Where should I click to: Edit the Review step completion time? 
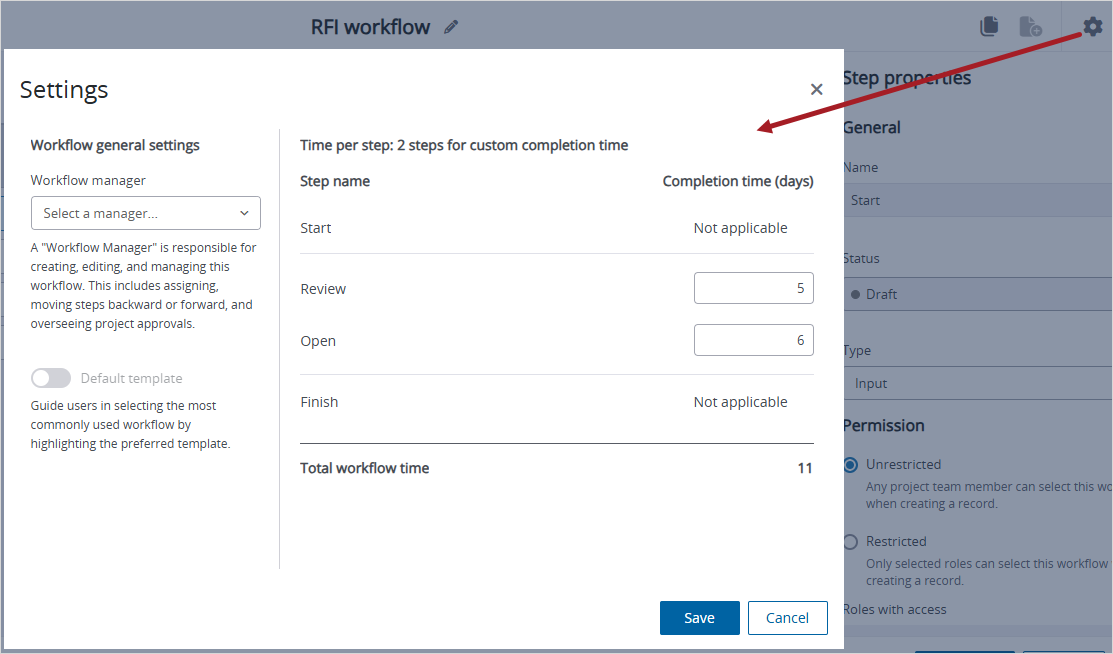(x=753, y=288)
